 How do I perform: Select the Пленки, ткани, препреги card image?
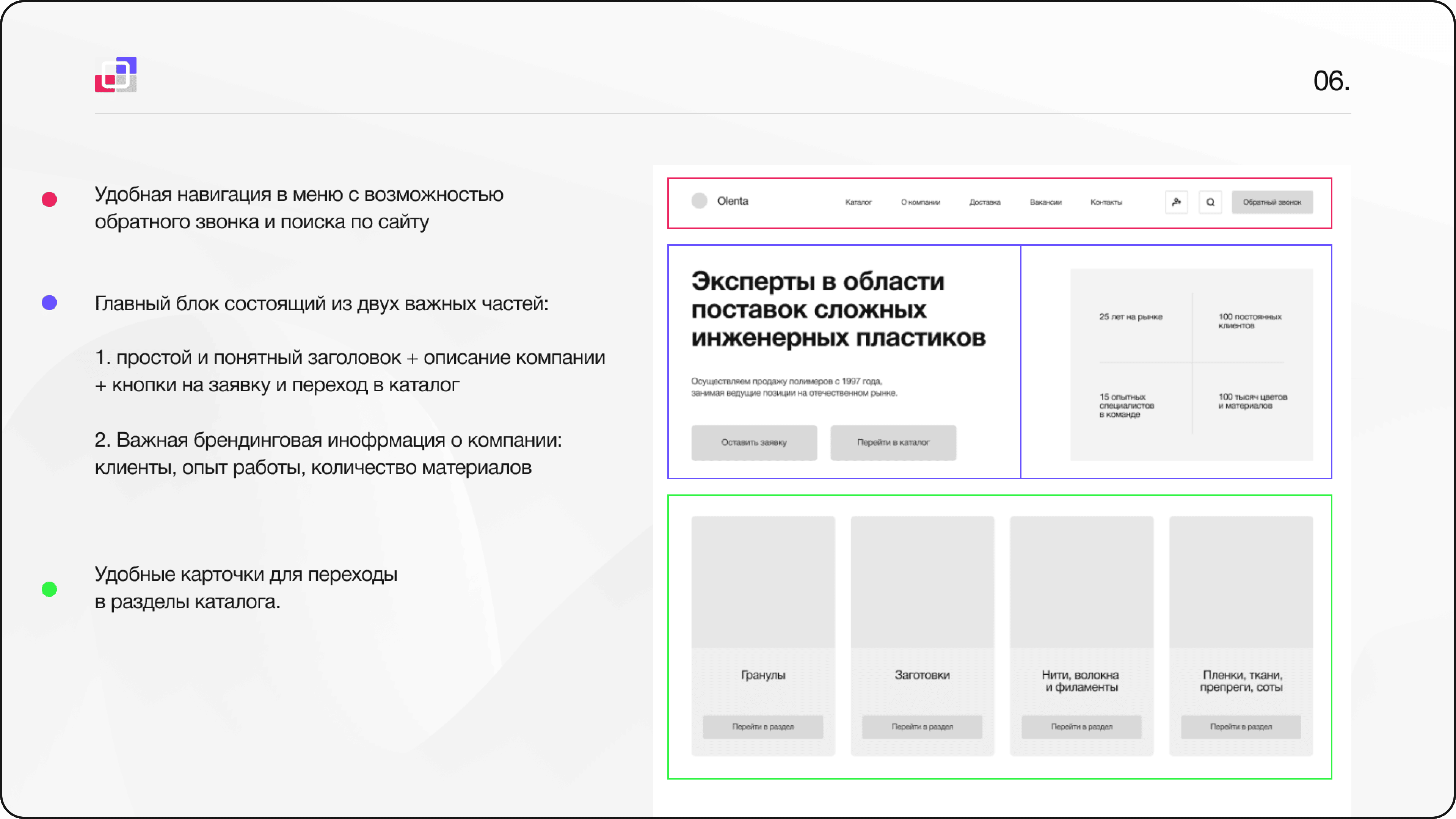[x=1241, y=582]
